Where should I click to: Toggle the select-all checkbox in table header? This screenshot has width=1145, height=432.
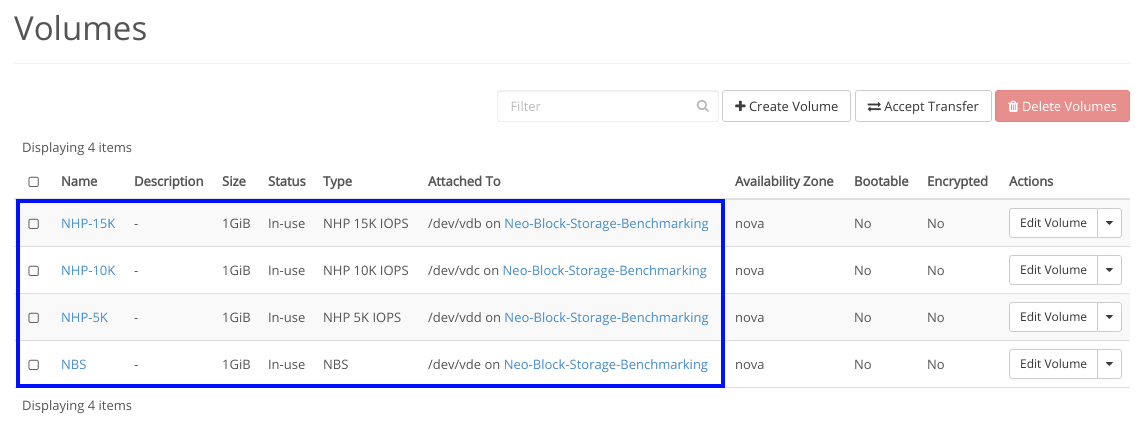(34, 182)
